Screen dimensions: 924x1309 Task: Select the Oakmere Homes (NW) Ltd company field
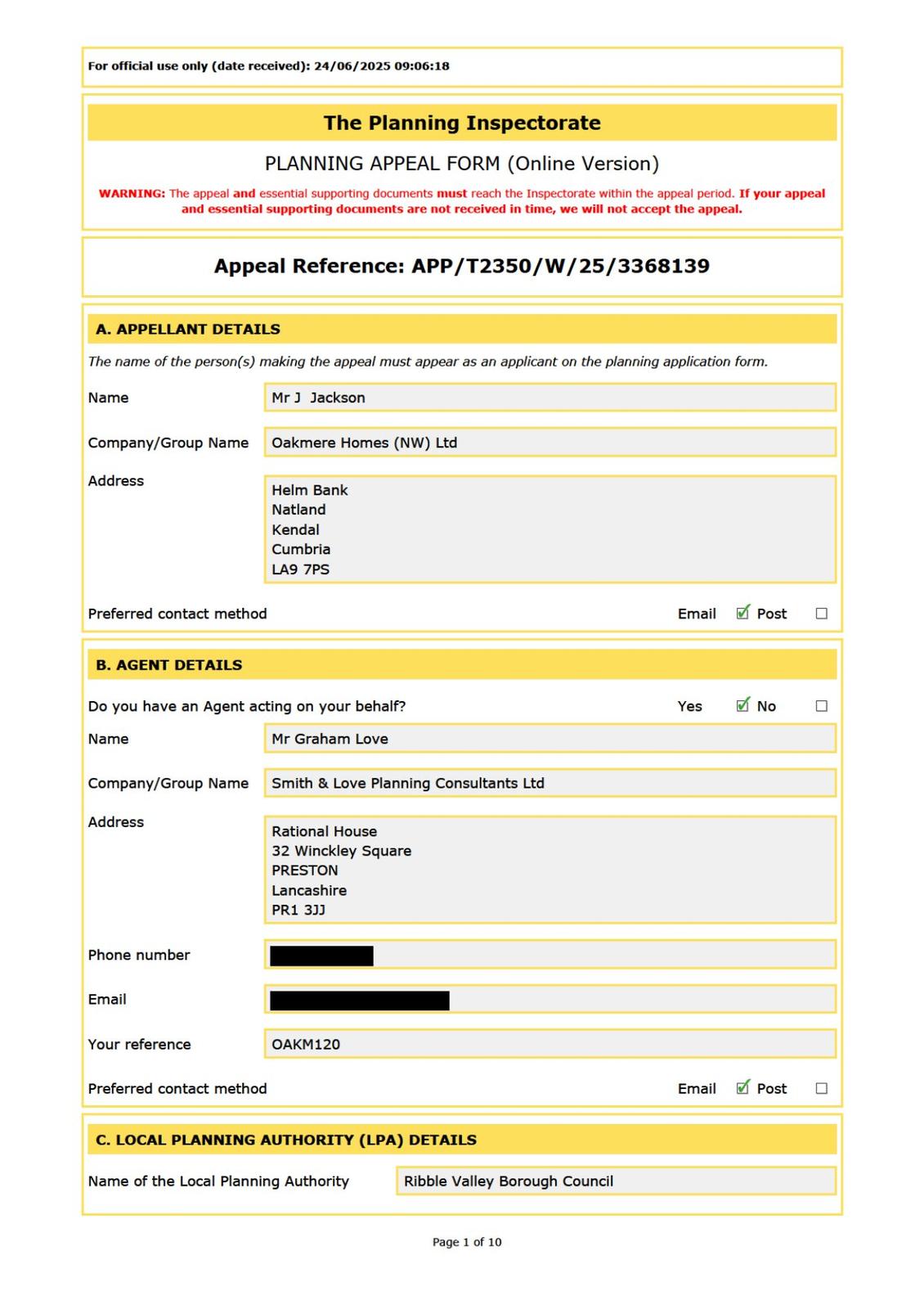click(x=549, y=443)
